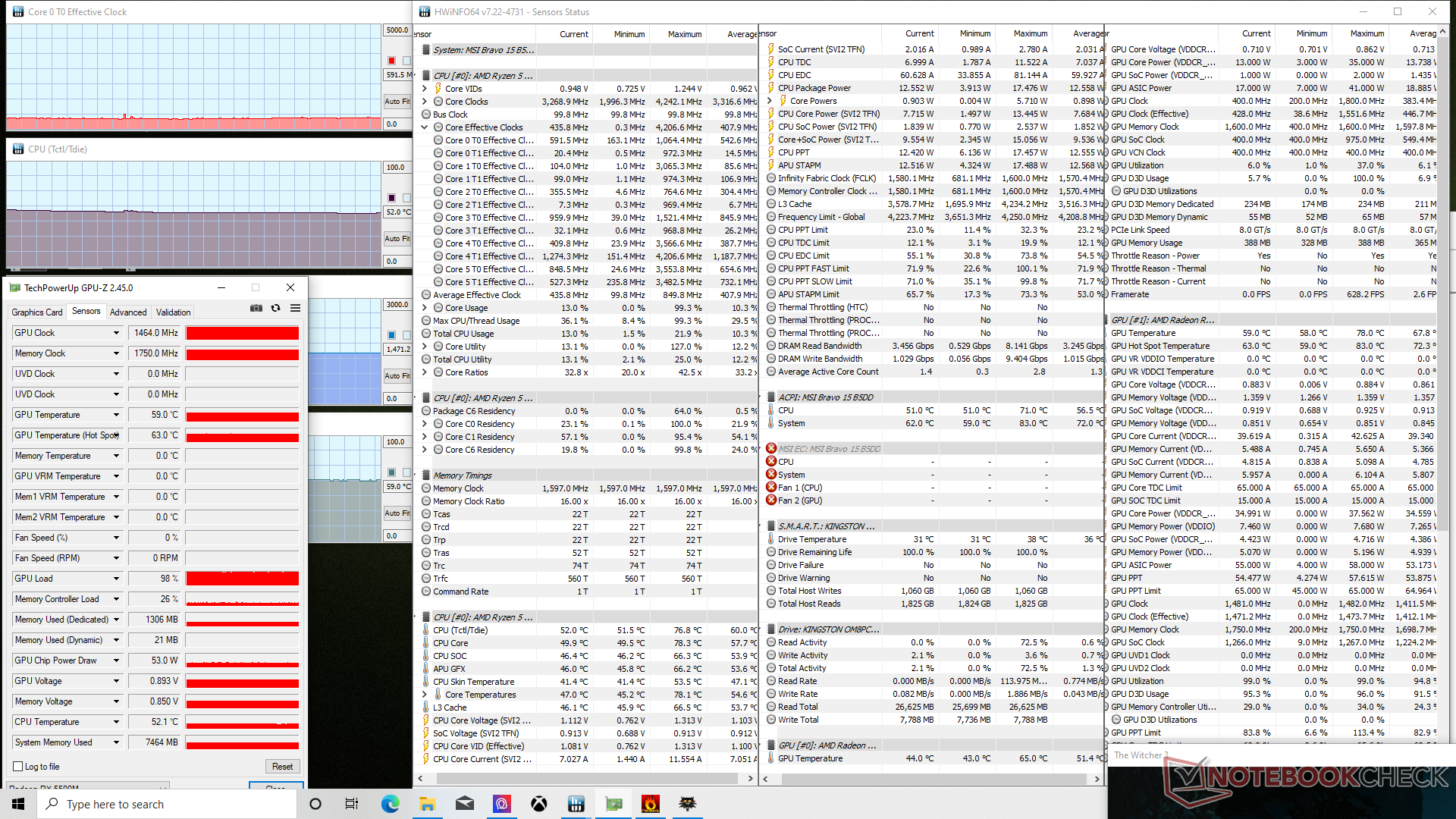1456x819 pixels.
Task: Click the GPU-Z title bar app icon
Action: [14, 287]
